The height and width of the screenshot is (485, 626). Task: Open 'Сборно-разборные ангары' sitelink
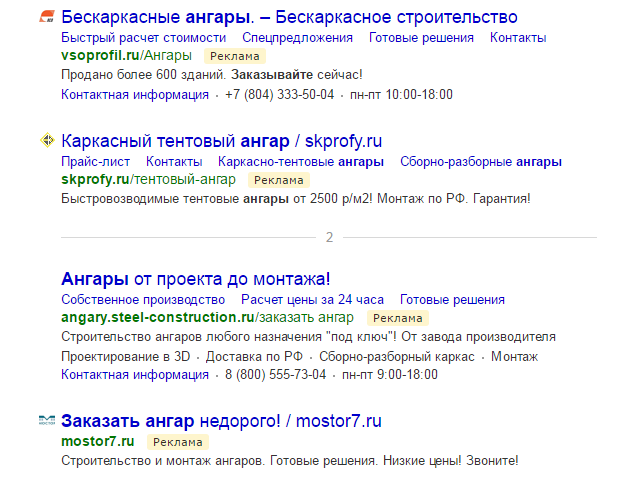click(481, 162)
